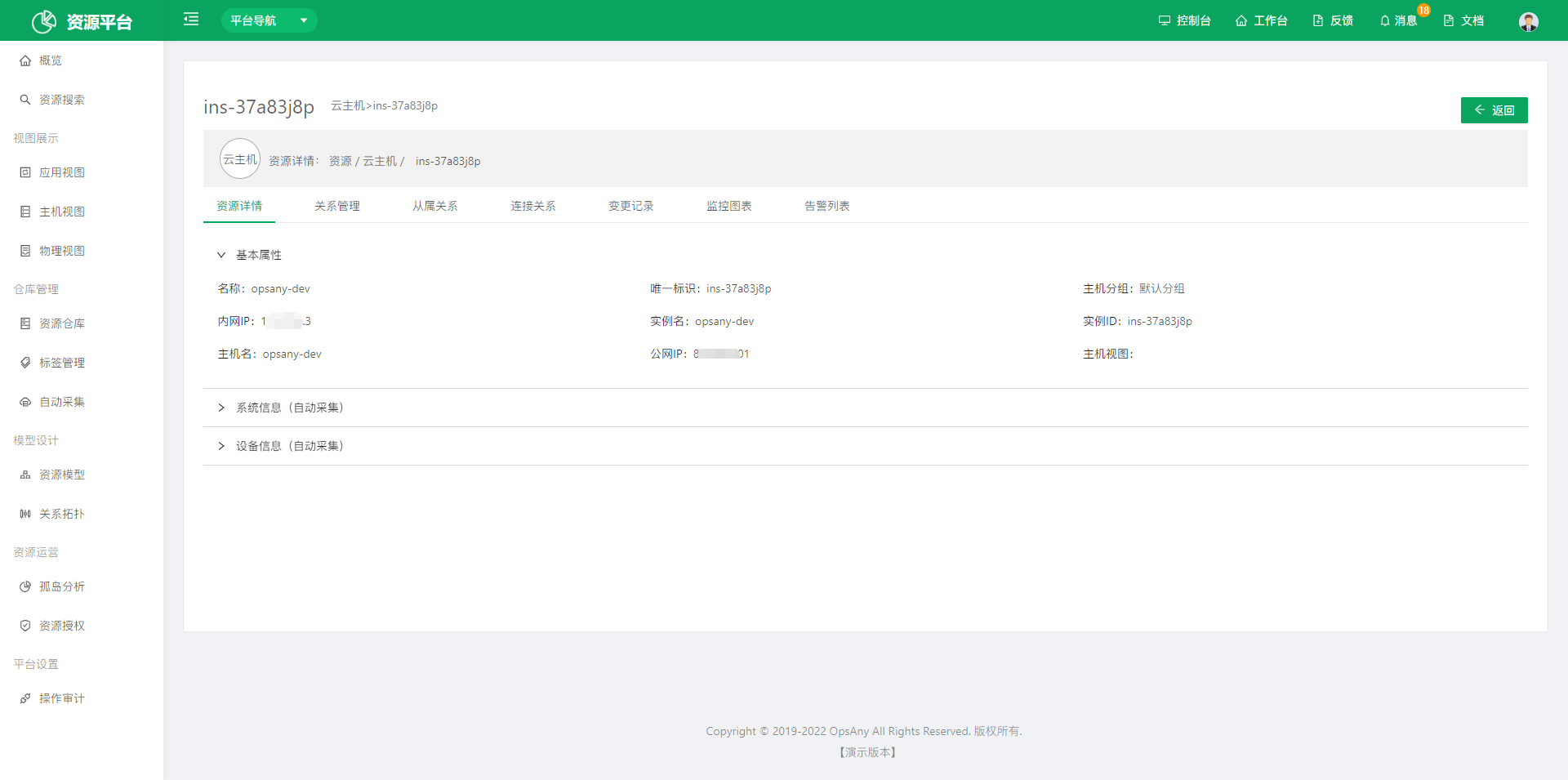Open 资源仓库 in the sidebar
The height and width of the screenshot is (780, 1568).
click(x=82, y=323)
